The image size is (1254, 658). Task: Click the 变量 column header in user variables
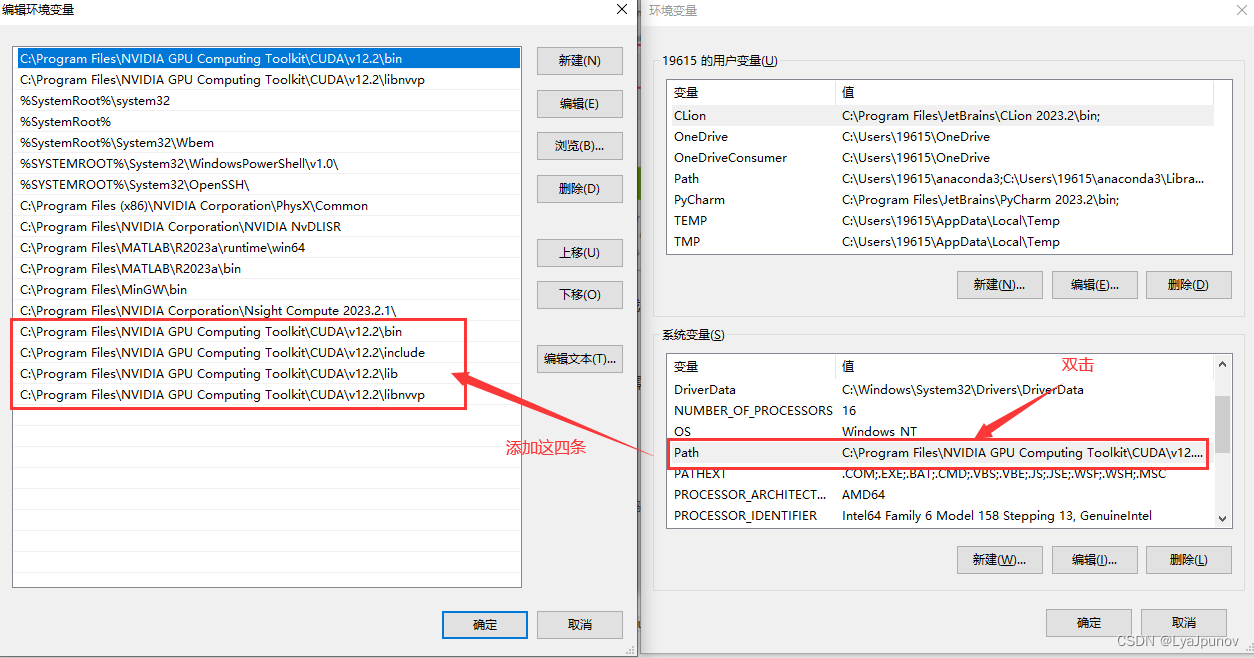751,92
